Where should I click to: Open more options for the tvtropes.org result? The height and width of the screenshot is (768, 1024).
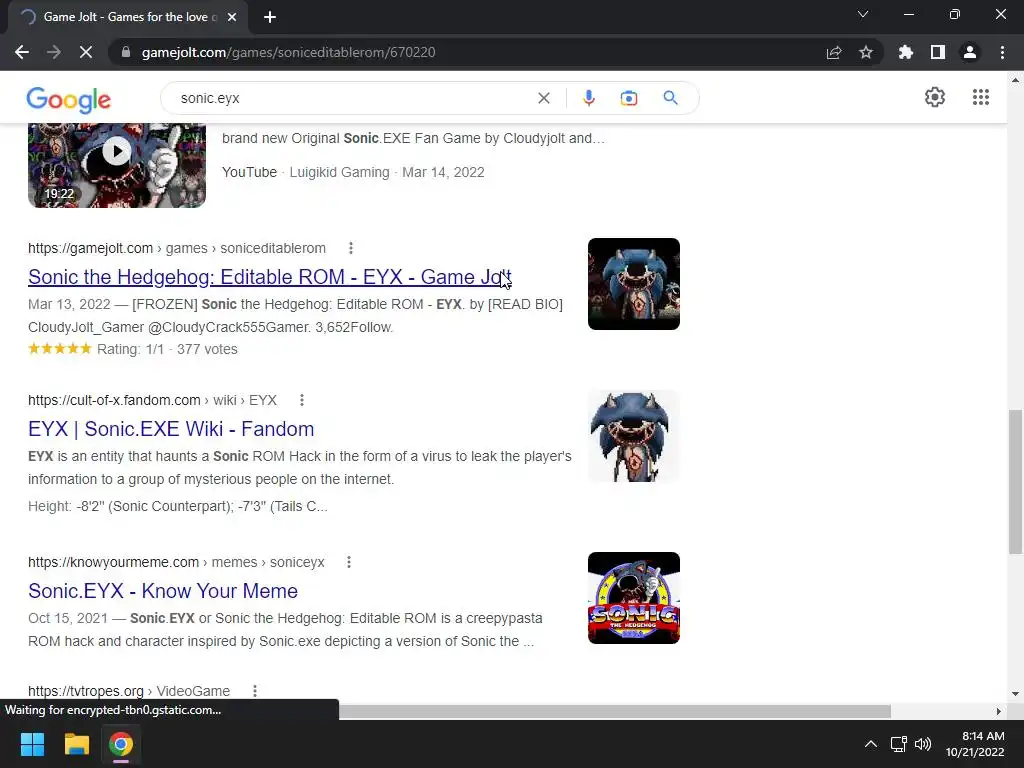[255, 691]
